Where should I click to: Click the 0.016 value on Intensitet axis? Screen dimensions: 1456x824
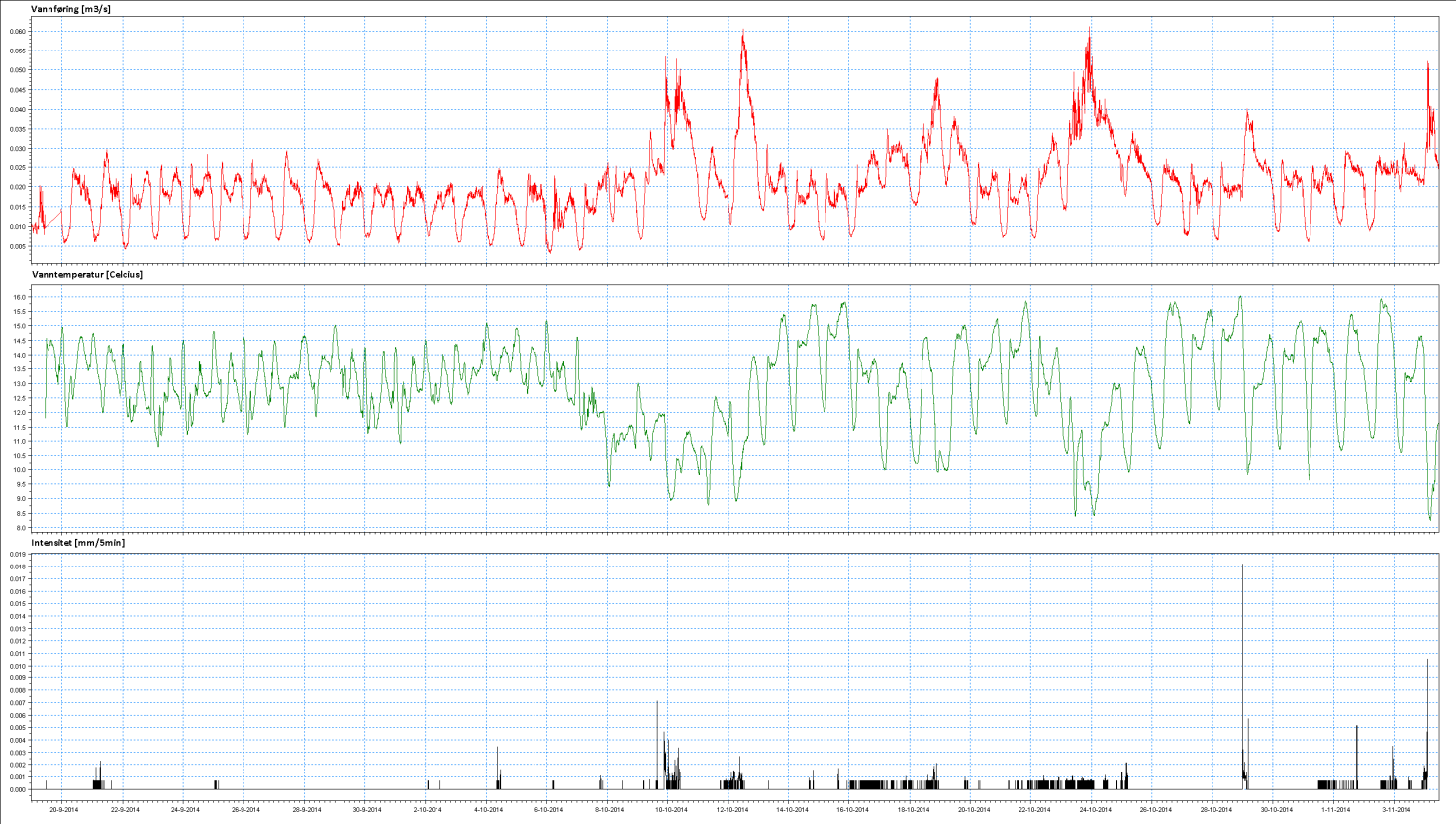[17, 592]
